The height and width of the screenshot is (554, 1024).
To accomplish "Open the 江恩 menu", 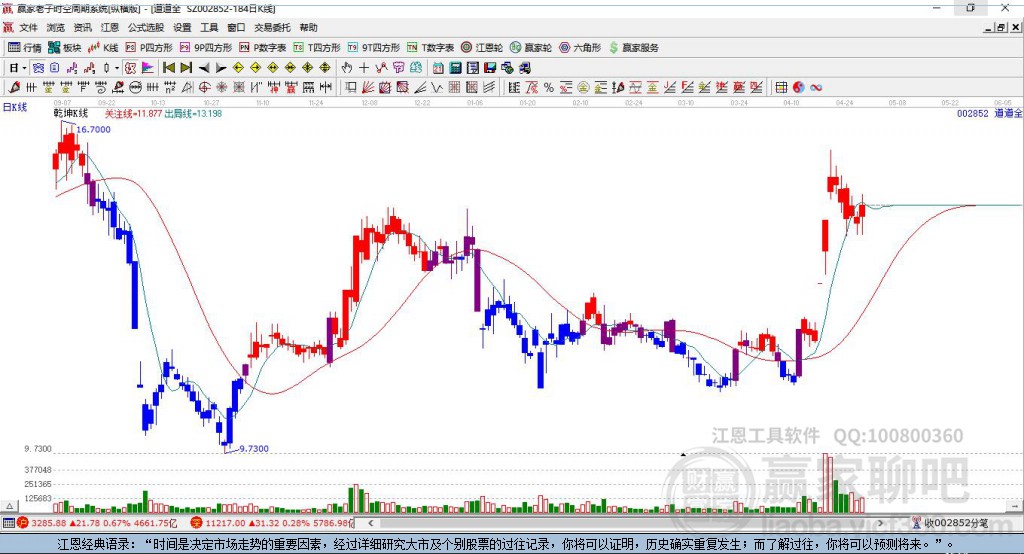I will (110, 27).
